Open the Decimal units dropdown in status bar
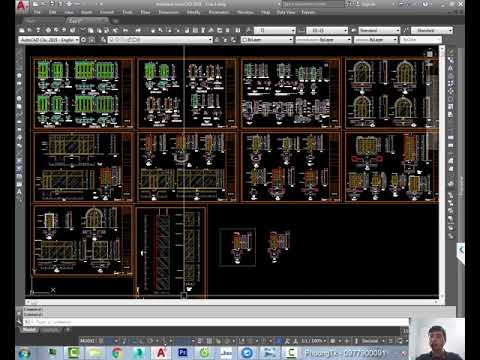 372,341
